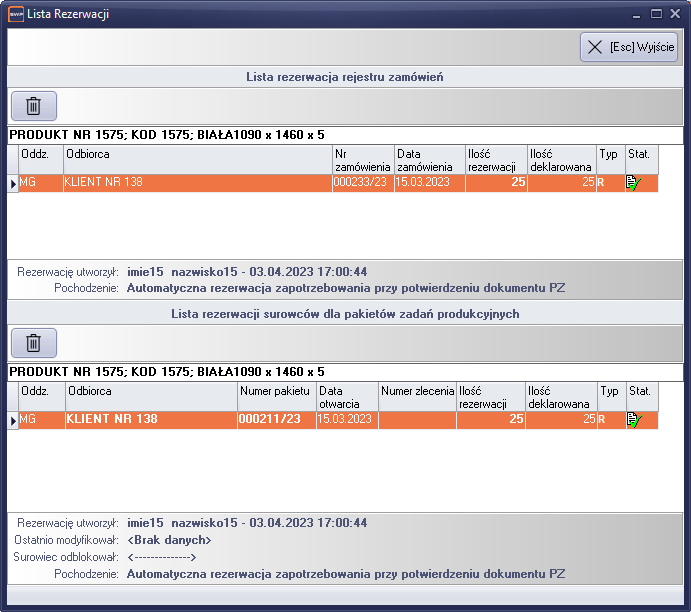Click the Numer zlecenia column header
The image size is (691, 612).
(x=417, y=397)
